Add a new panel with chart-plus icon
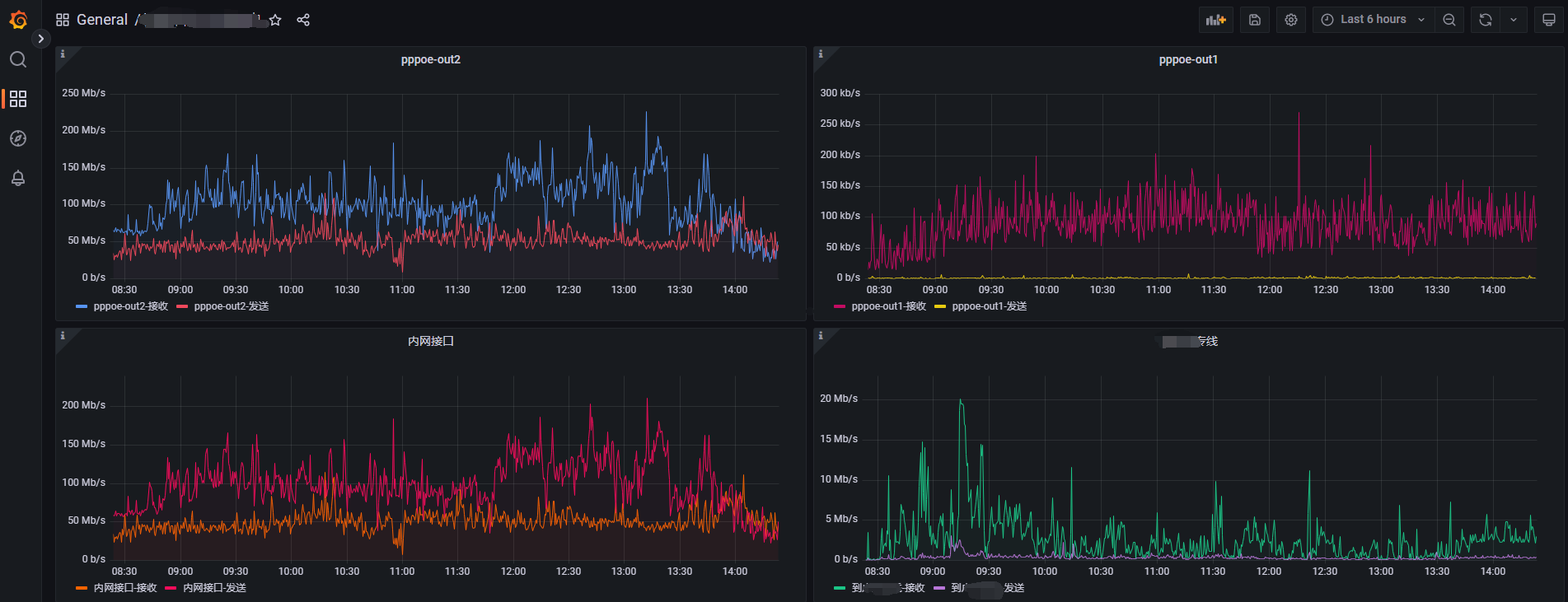This screenshot has height=602, width=1568. pyautogui.click(x=1216, y=20)
